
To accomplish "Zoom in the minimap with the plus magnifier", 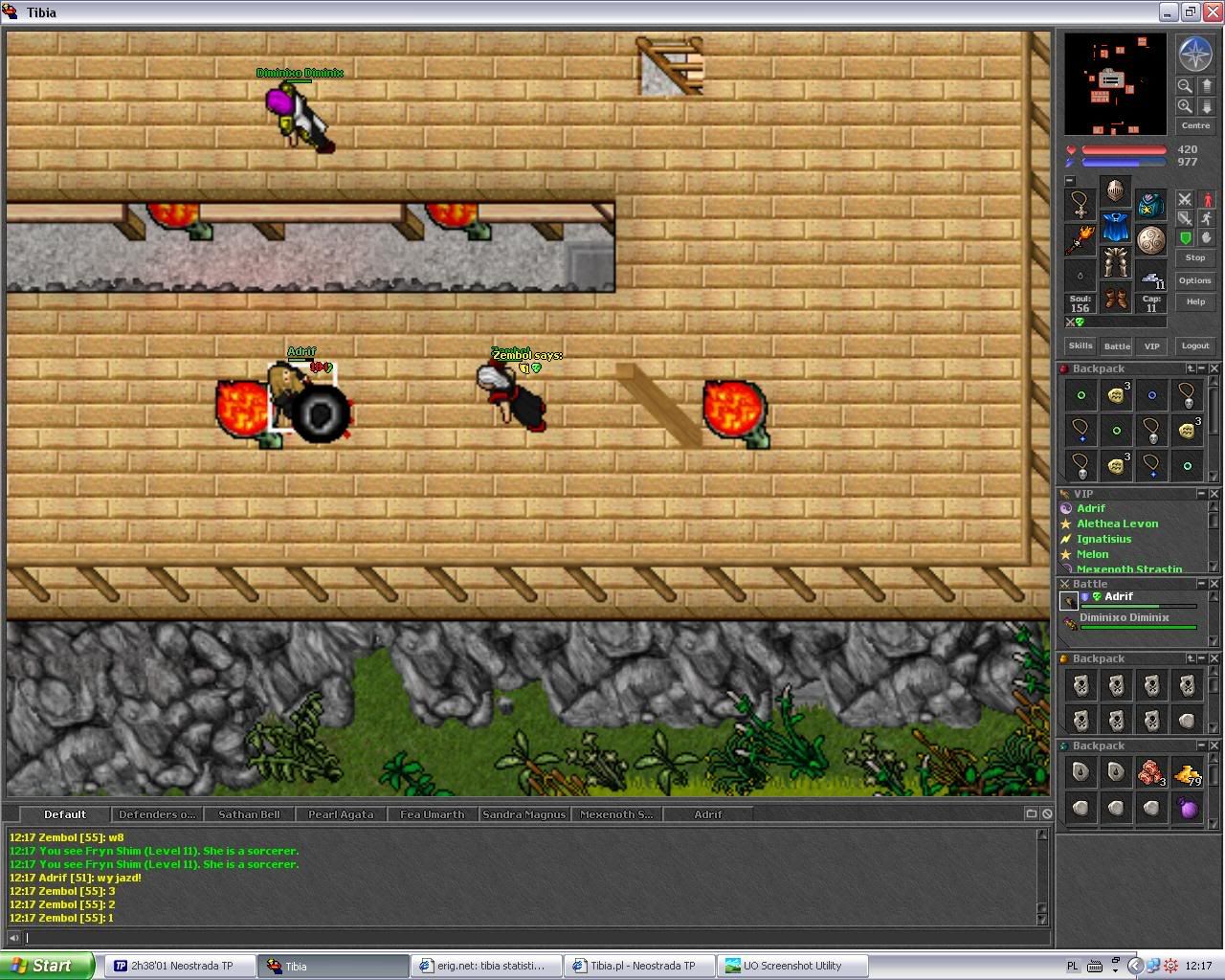I will pos(1185,106).
